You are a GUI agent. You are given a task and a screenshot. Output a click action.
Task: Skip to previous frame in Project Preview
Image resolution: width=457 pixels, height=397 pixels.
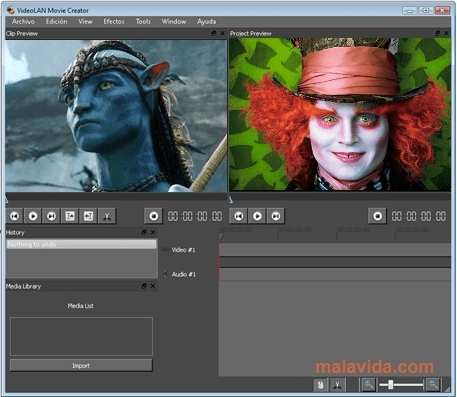click(239, 216)
